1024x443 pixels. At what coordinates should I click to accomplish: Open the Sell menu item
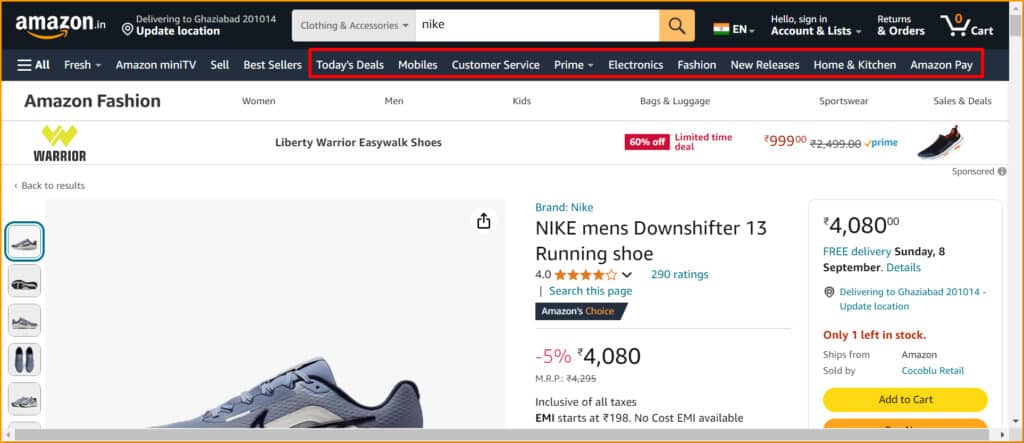tap(219, 65)
